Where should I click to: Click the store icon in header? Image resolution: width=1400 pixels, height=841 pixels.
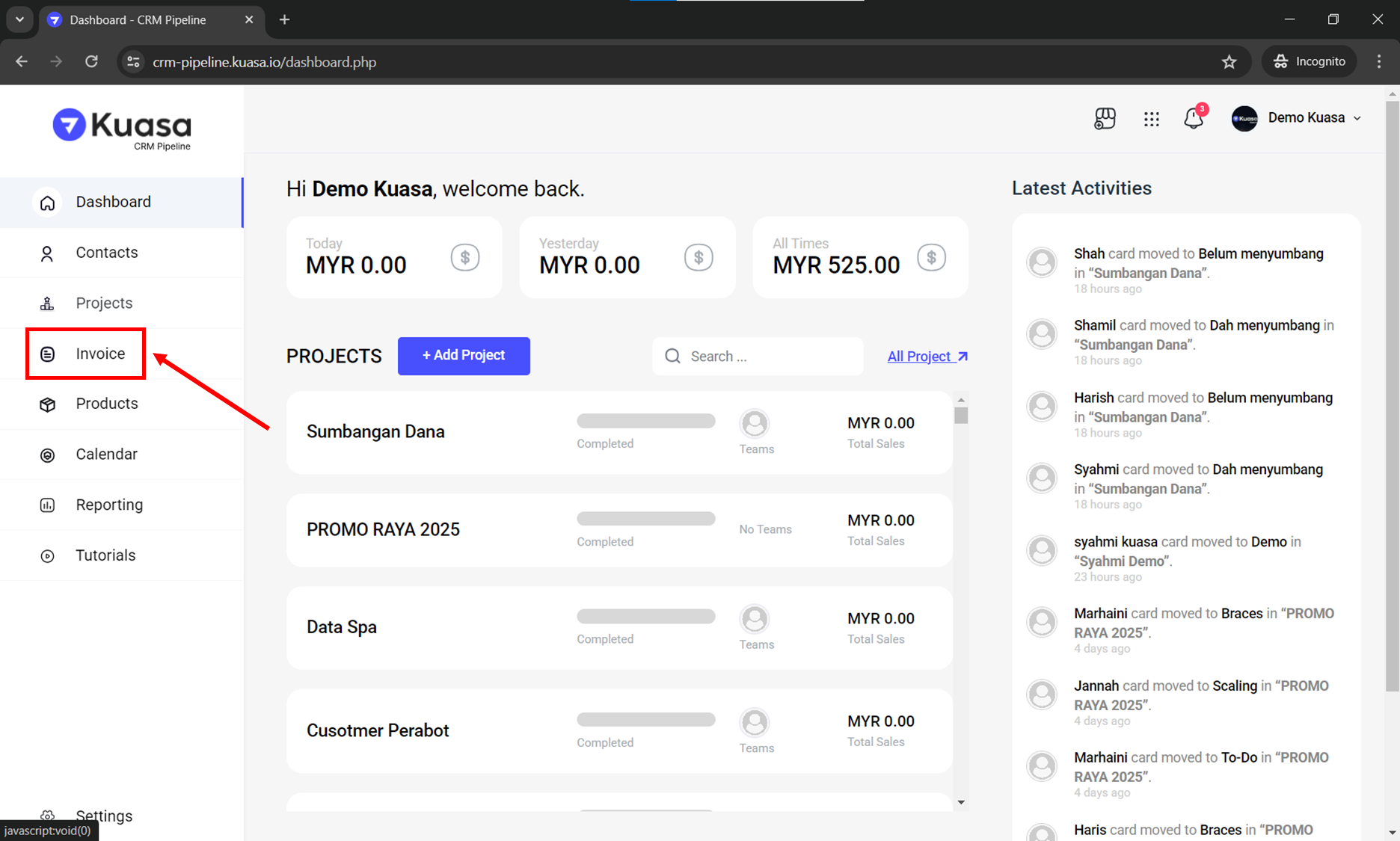(x=1105, y=118)
